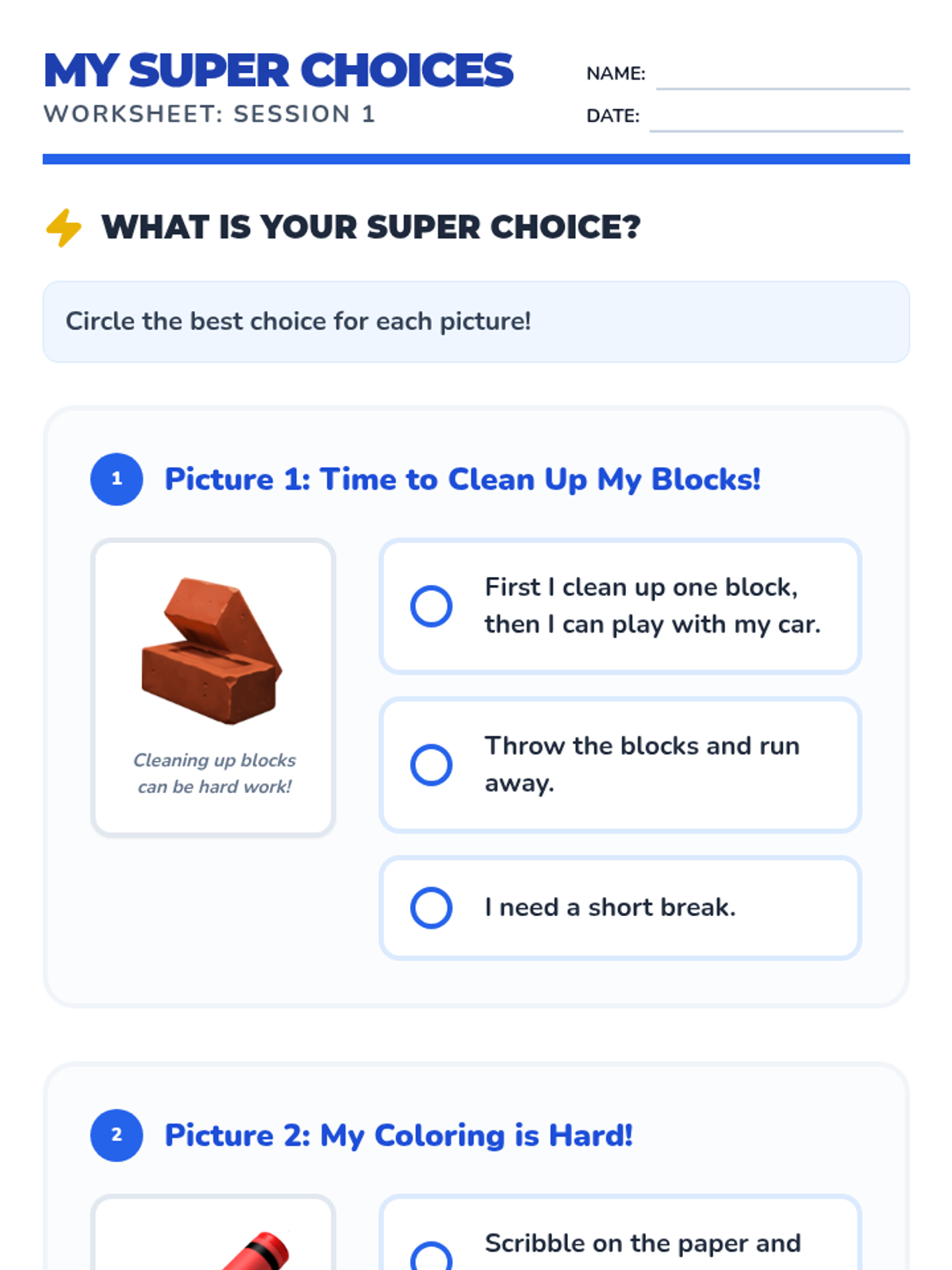The height and width of the screenshot is (1270, 952).
Task: Click 'Picture 2: My Coloring is Hard!' heading
Action: point(398,1135)
